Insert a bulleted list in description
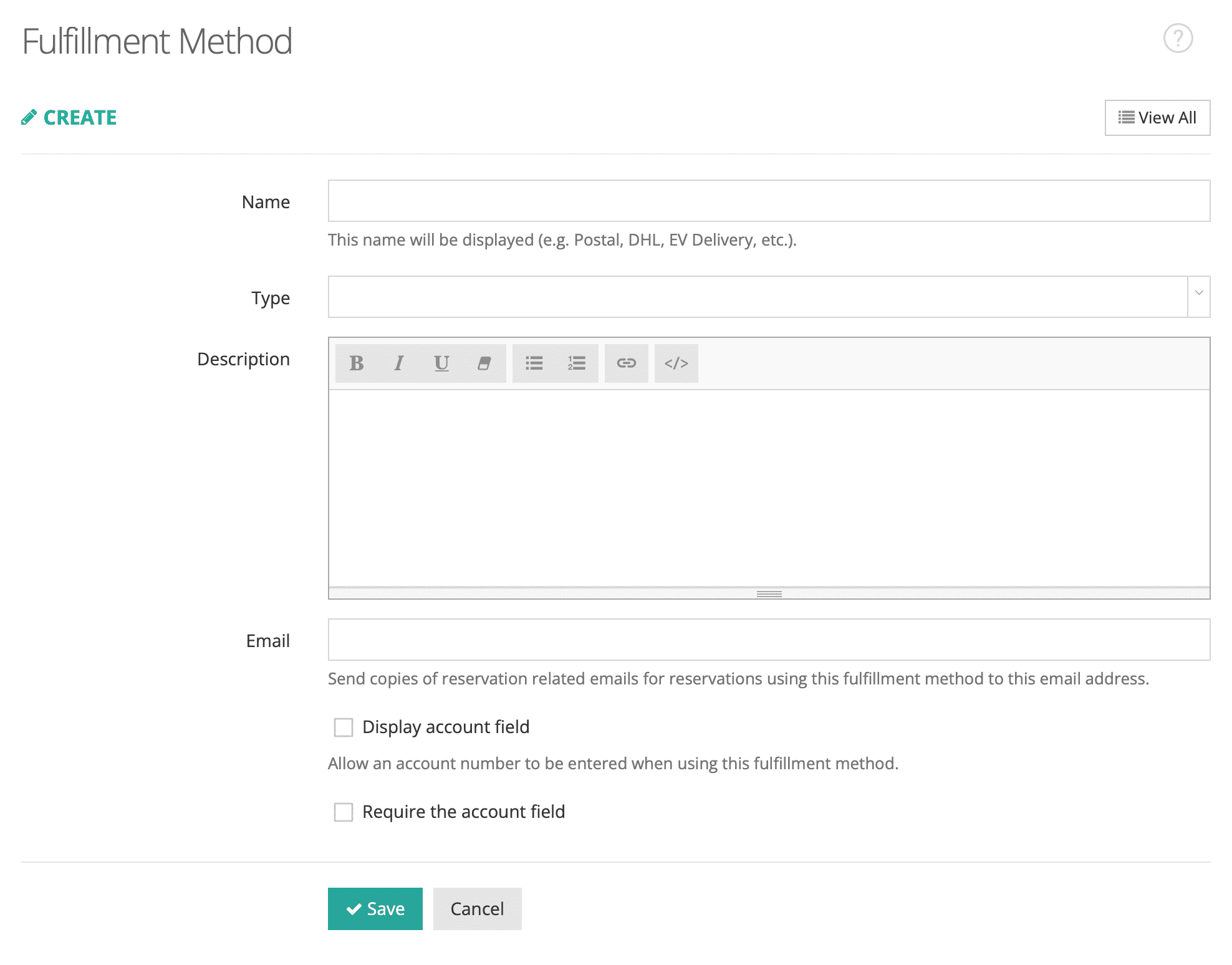The height and width of the screenshot is (965, 1232). point(534,363)
